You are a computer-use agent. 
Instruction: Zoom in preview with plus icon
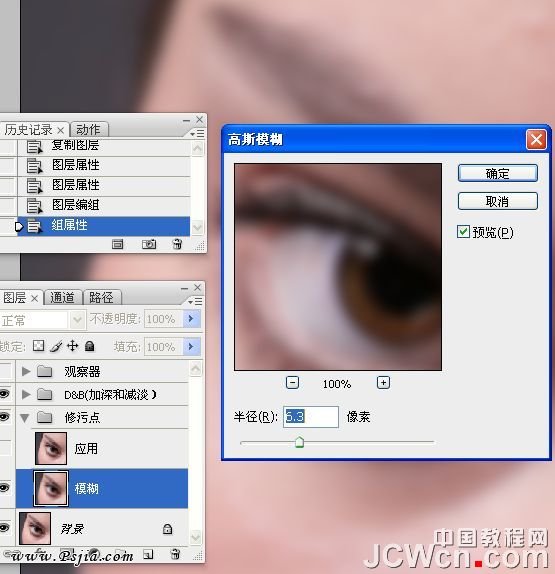click(x=383, y=383)
